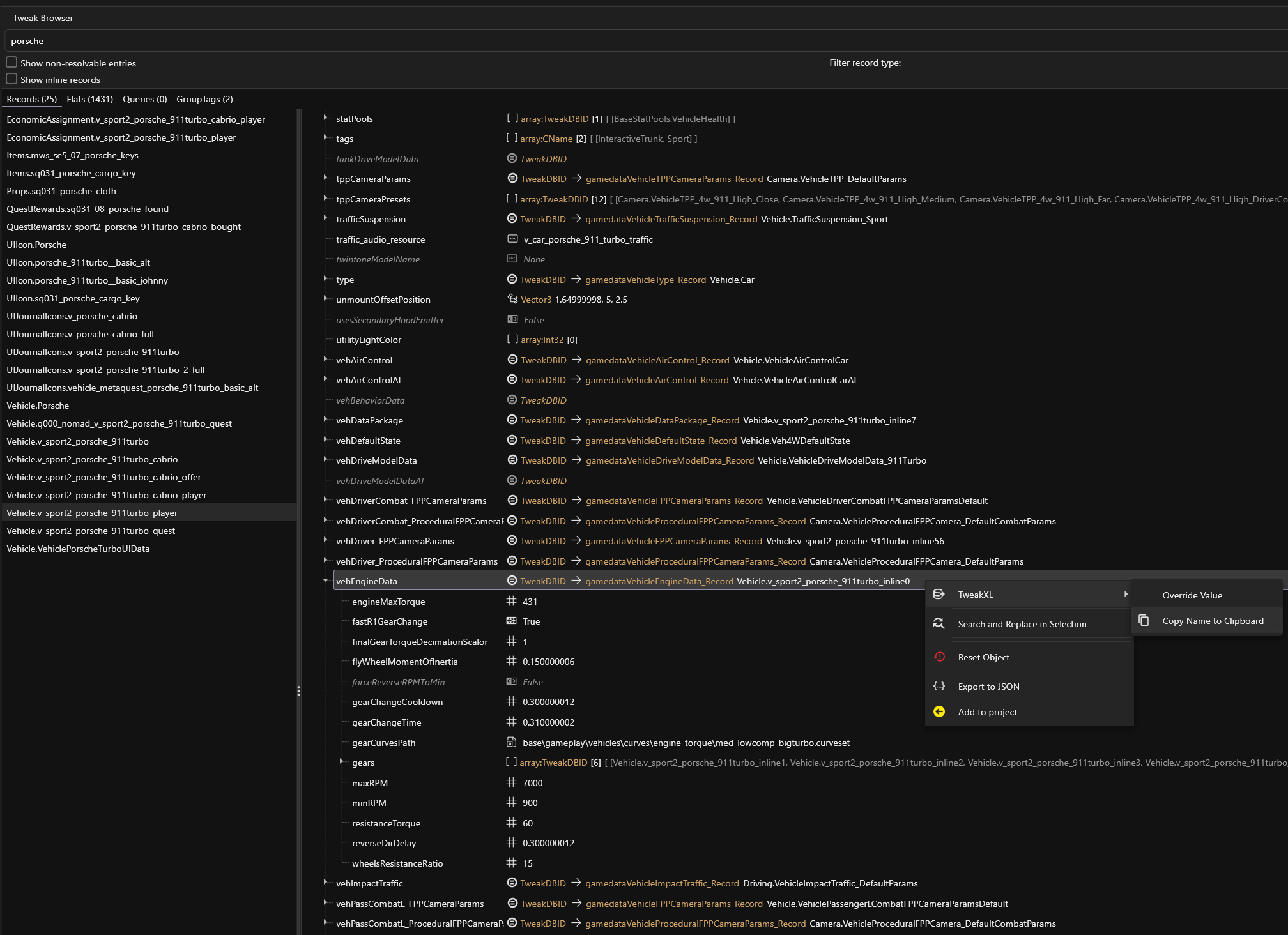This screenshot has height=935, width=1288.
Task: Click the Search and Replace magnifier icon
Action: pyautogui.click(x=939, y=624)
